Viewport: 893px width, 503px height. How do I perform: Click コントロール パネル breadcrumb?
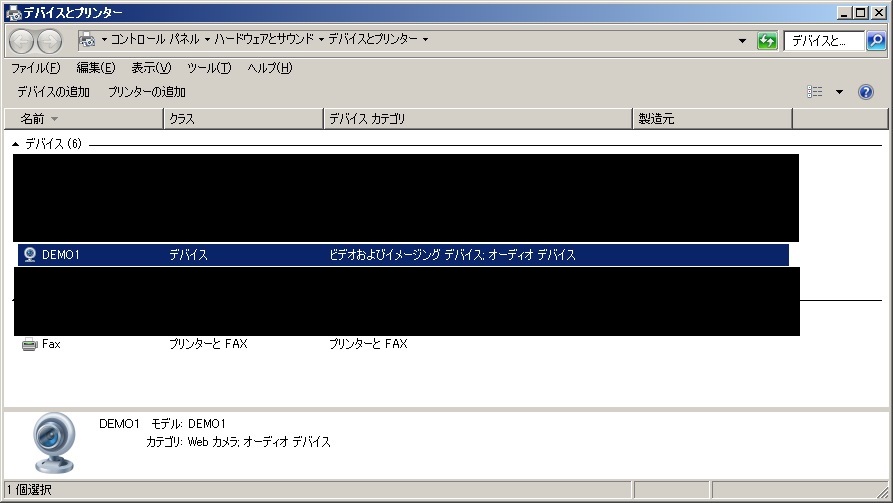pos(155,39)
